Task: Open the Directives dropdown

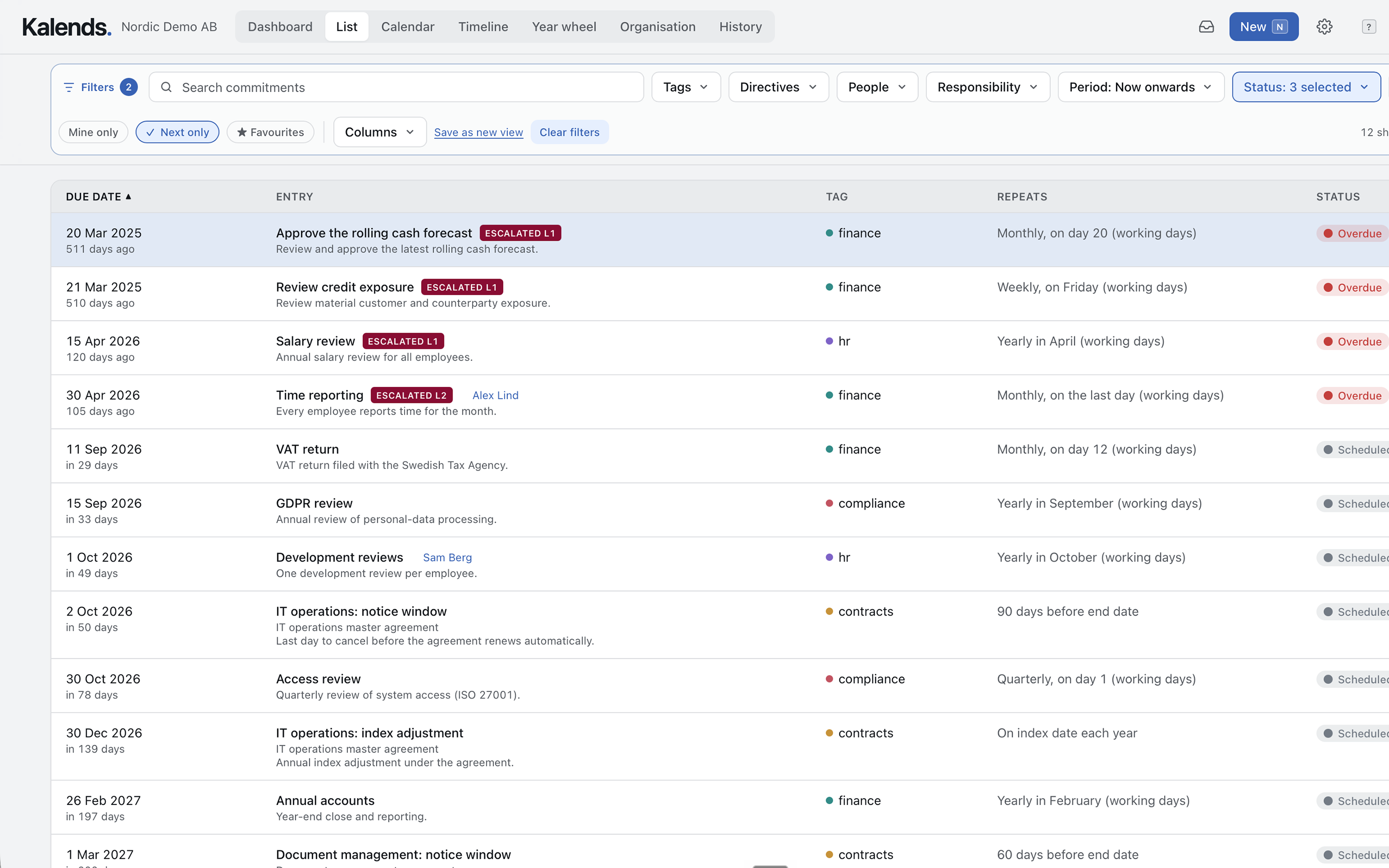Action: click(x=778, y=87)
